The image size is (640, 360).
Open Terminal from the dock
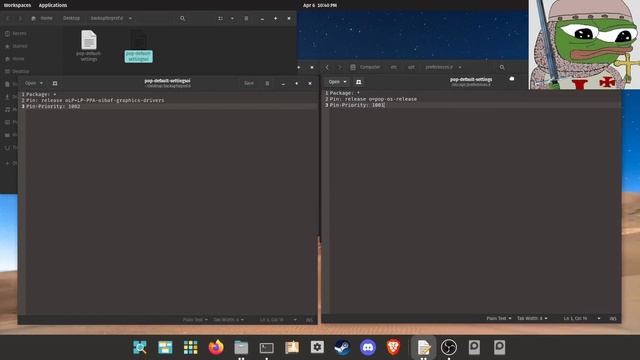pyautogui.click(x=267, y=347)
